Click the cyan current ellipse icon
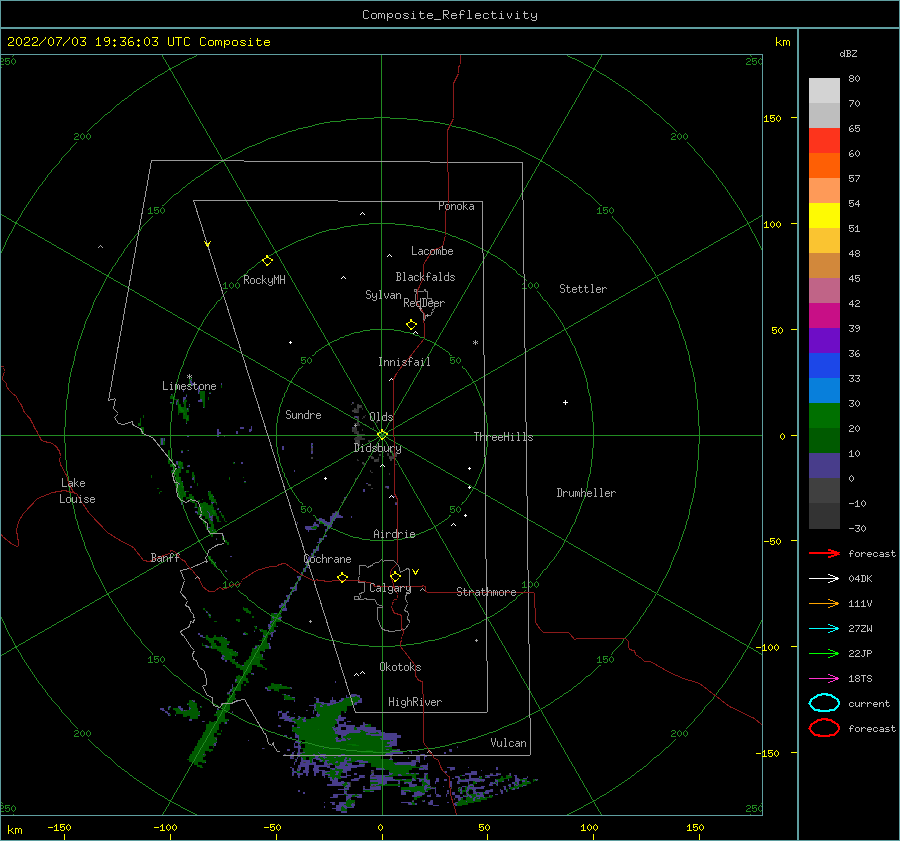The image size is (900, 841). [824, 703]
